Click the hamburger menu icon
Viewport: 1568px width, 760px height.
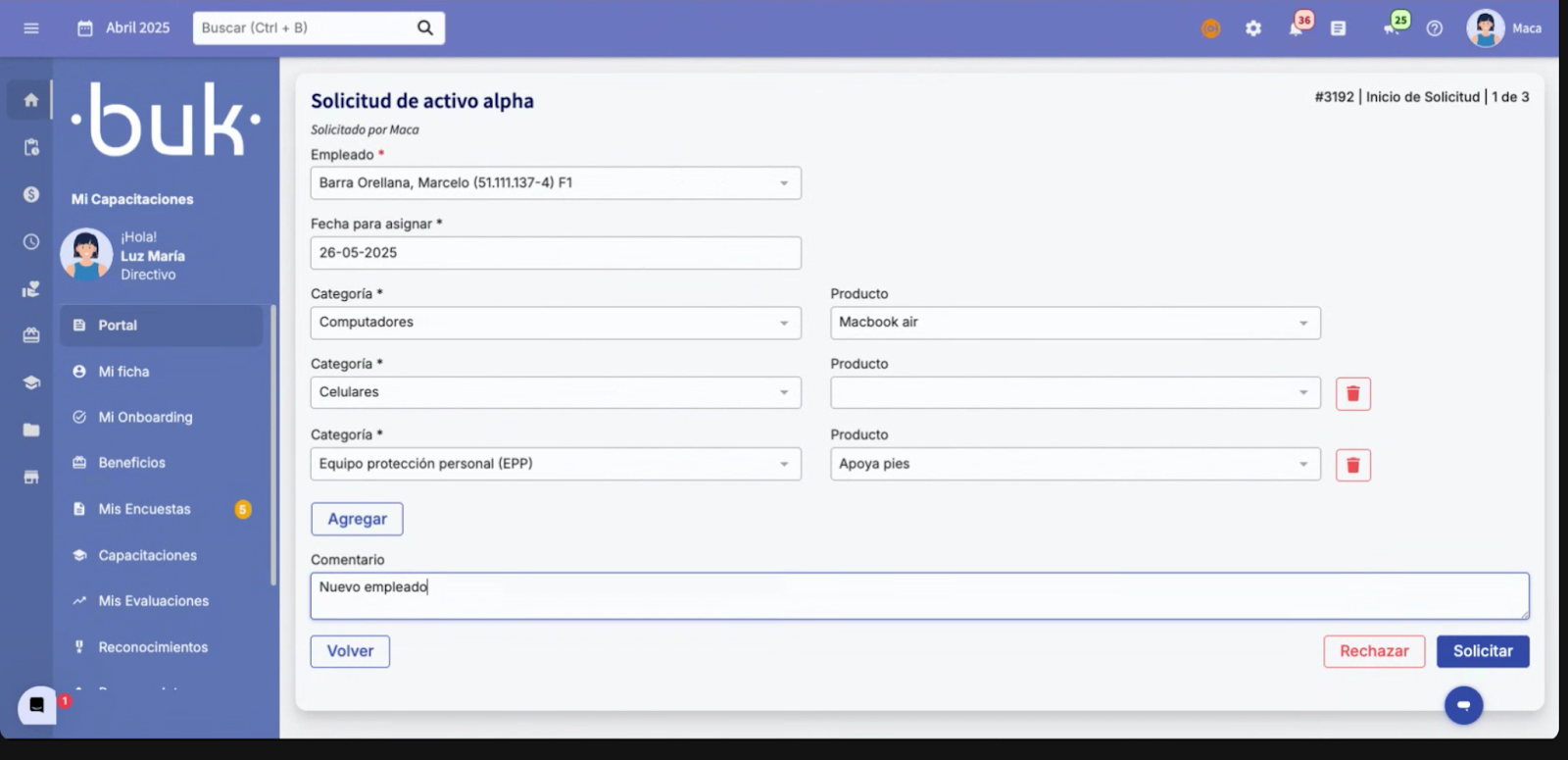(x=31, y=28)
